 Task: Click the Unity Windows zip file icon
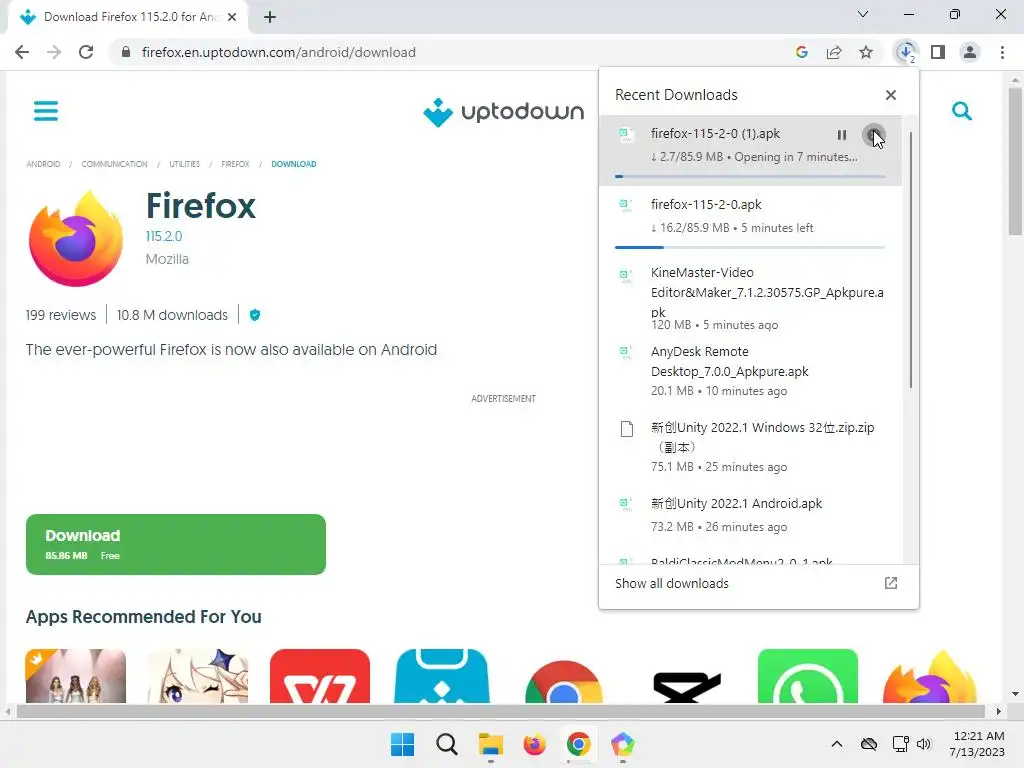click(626, 429)
